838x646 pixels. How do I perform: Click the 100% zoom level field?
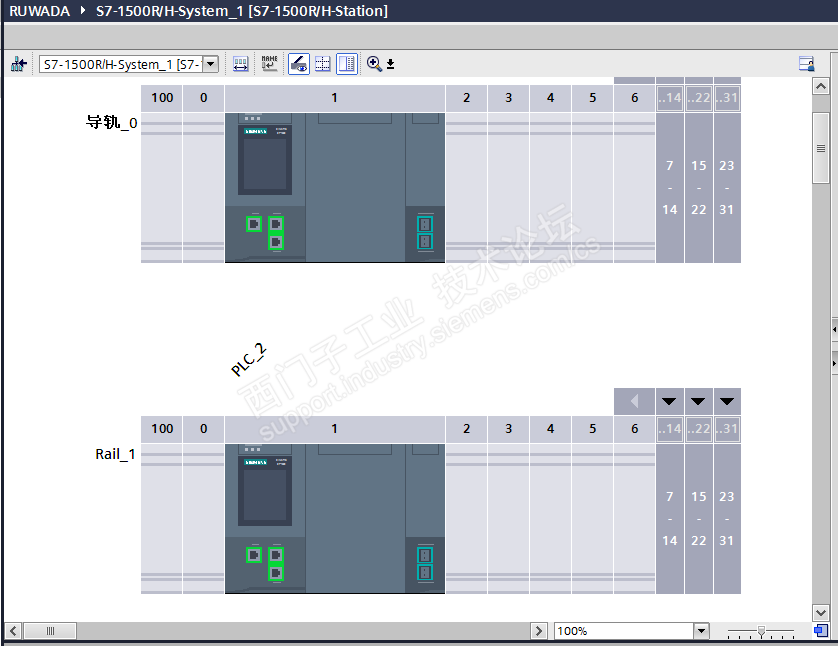[x=624, y=631]
